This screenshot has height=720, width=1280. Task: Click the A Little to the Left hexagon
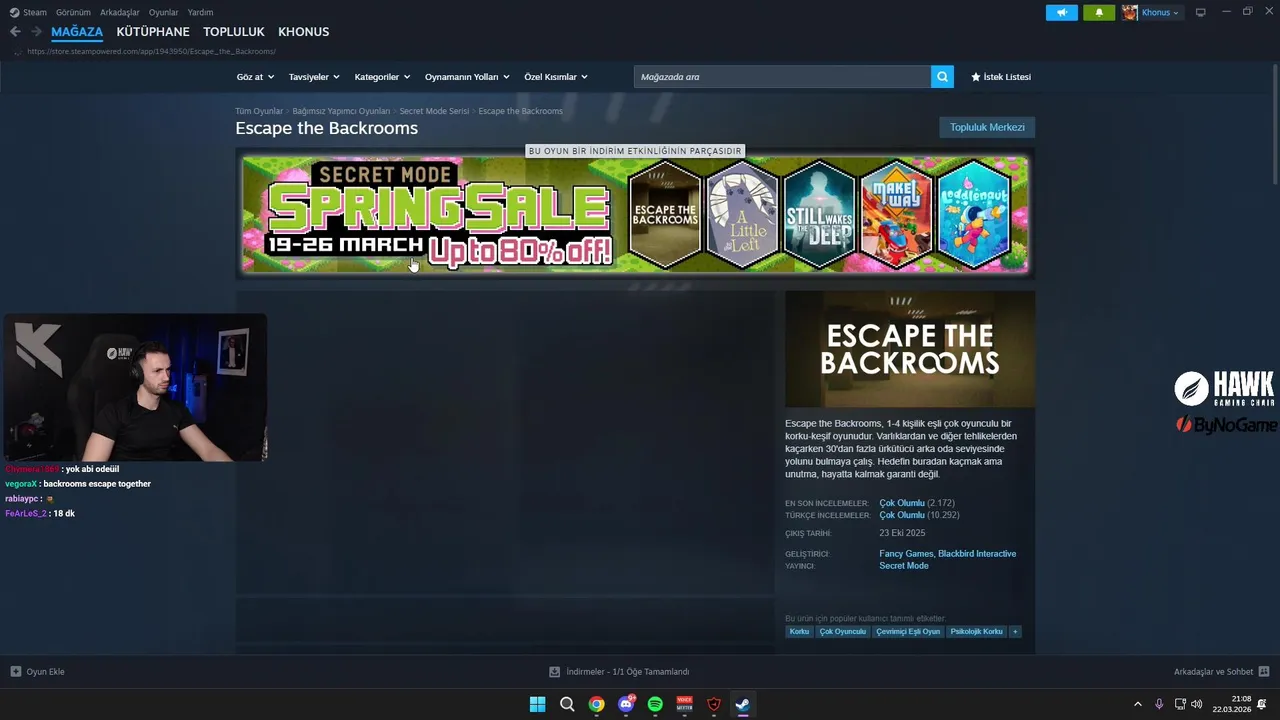coord(742,214)
